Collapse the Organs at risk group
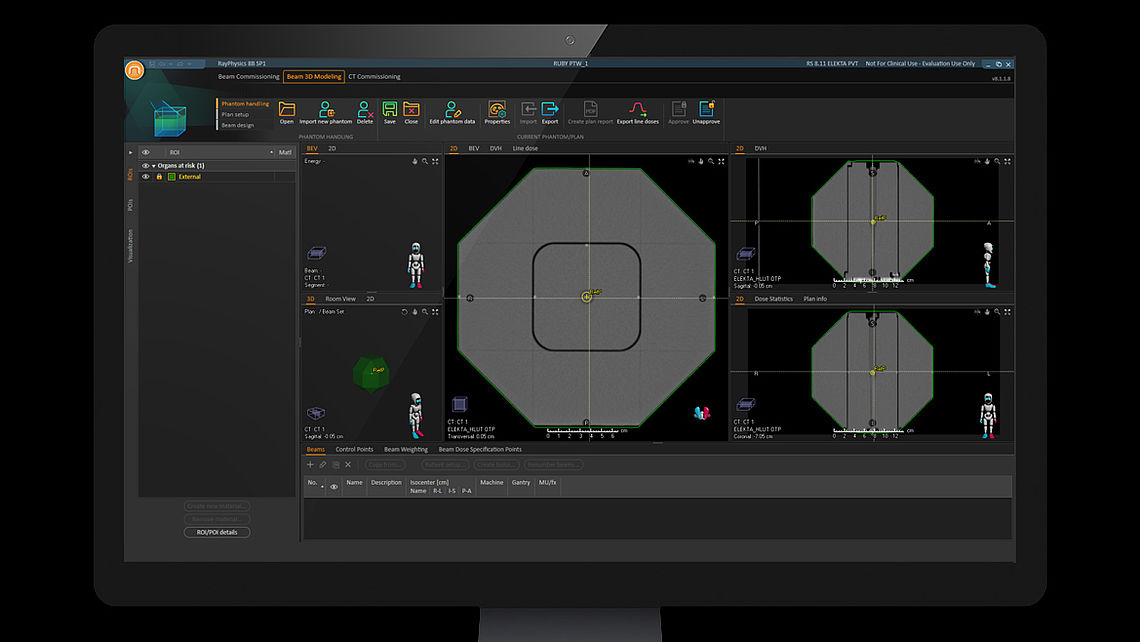 tap(155, 166)
